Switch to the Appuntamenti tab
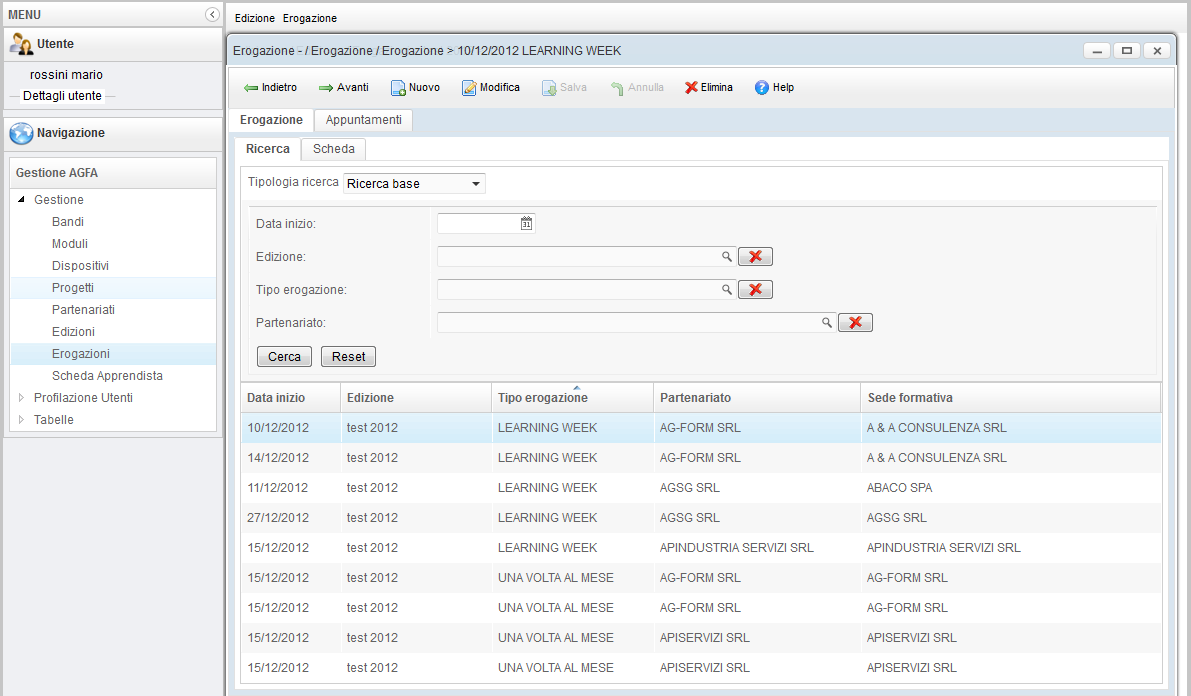The height and width of the screenshot is (696, 1191). pos(363,120)
